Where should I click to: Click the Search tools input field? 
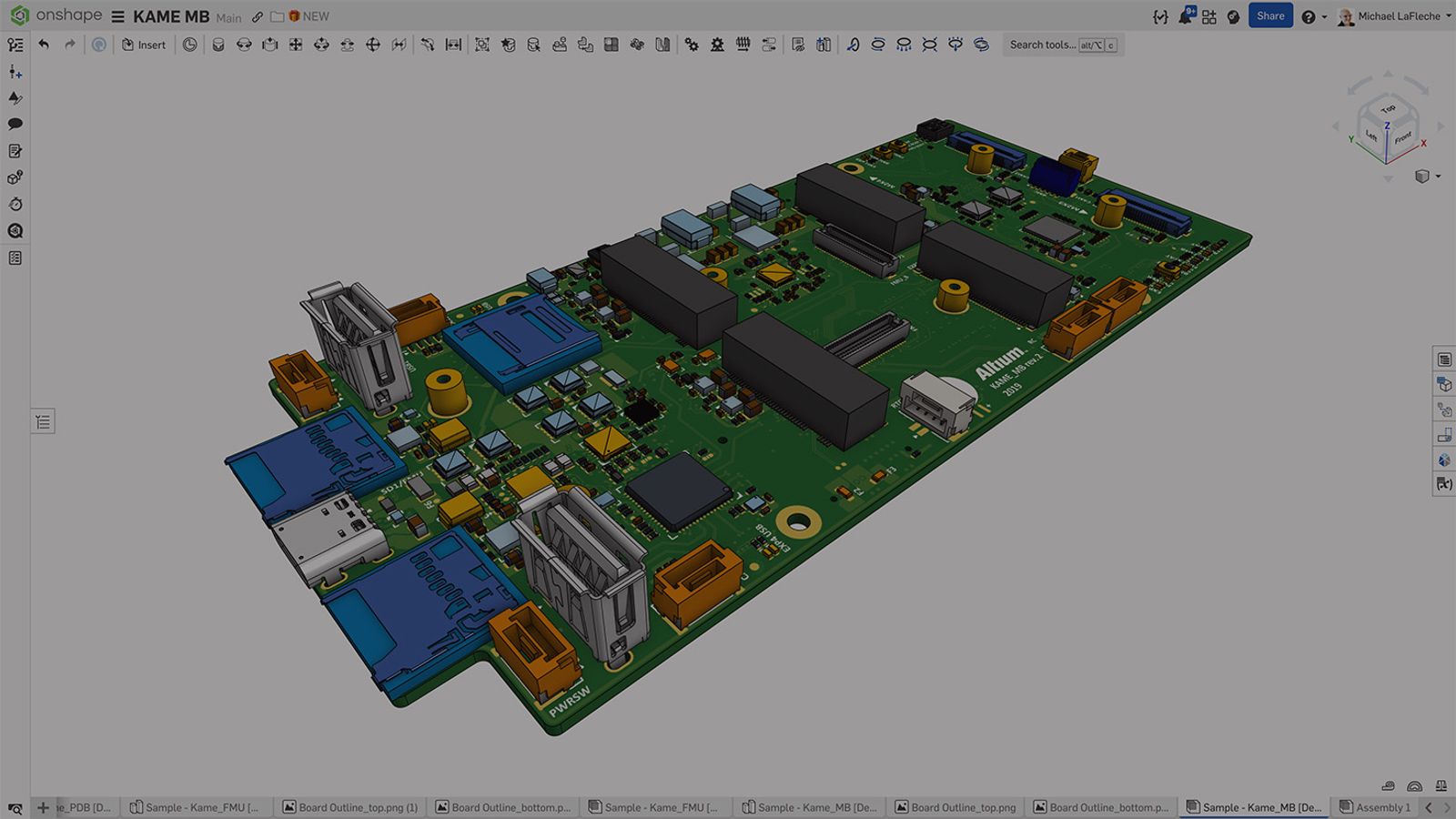[x=1046, y=45]
